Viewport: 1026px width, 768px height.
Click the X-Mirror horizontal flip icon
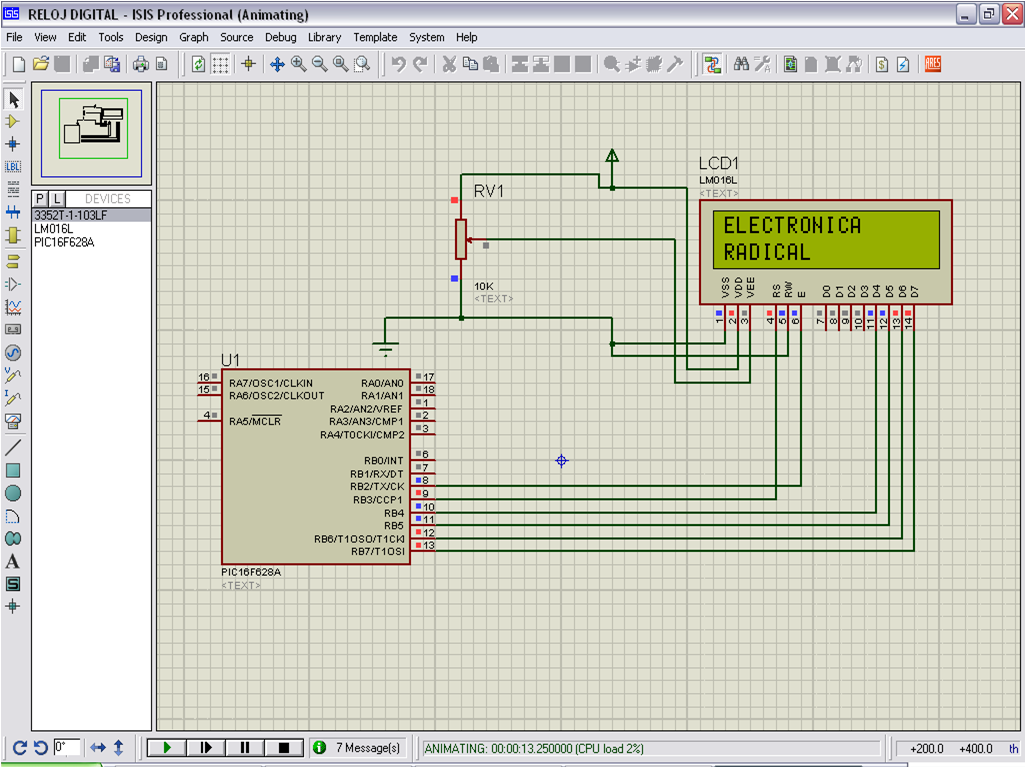[x=98, y=747]
